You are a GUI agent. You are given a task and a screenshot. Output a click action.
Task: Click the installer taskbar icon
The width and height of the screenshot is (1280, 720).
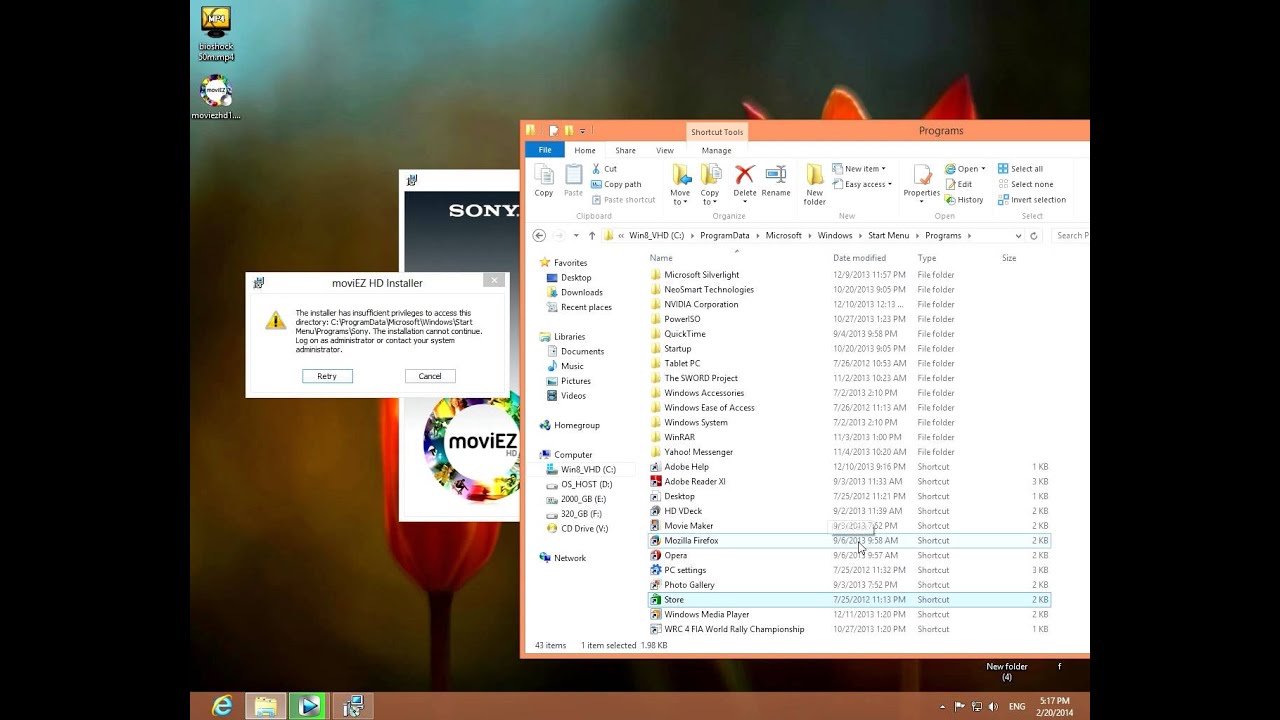(352, 706)
